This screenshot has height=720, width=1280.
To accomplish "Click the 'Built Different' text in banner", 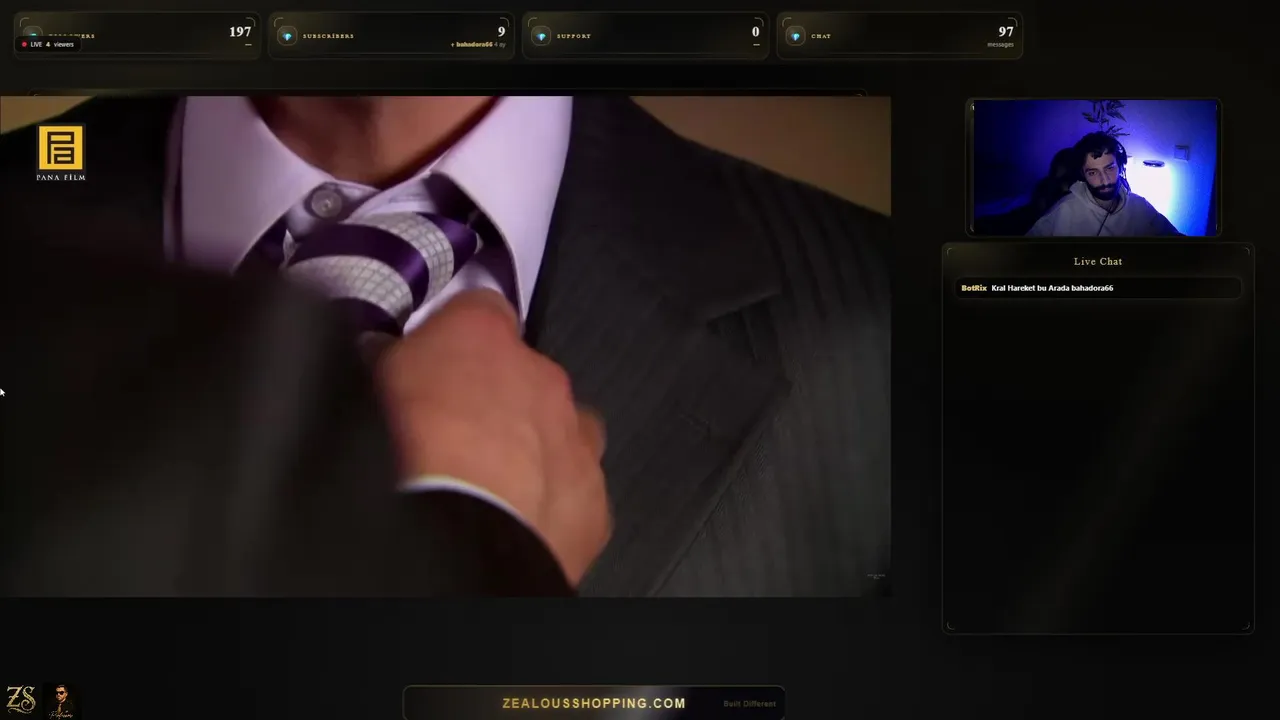I will point(749,703).
